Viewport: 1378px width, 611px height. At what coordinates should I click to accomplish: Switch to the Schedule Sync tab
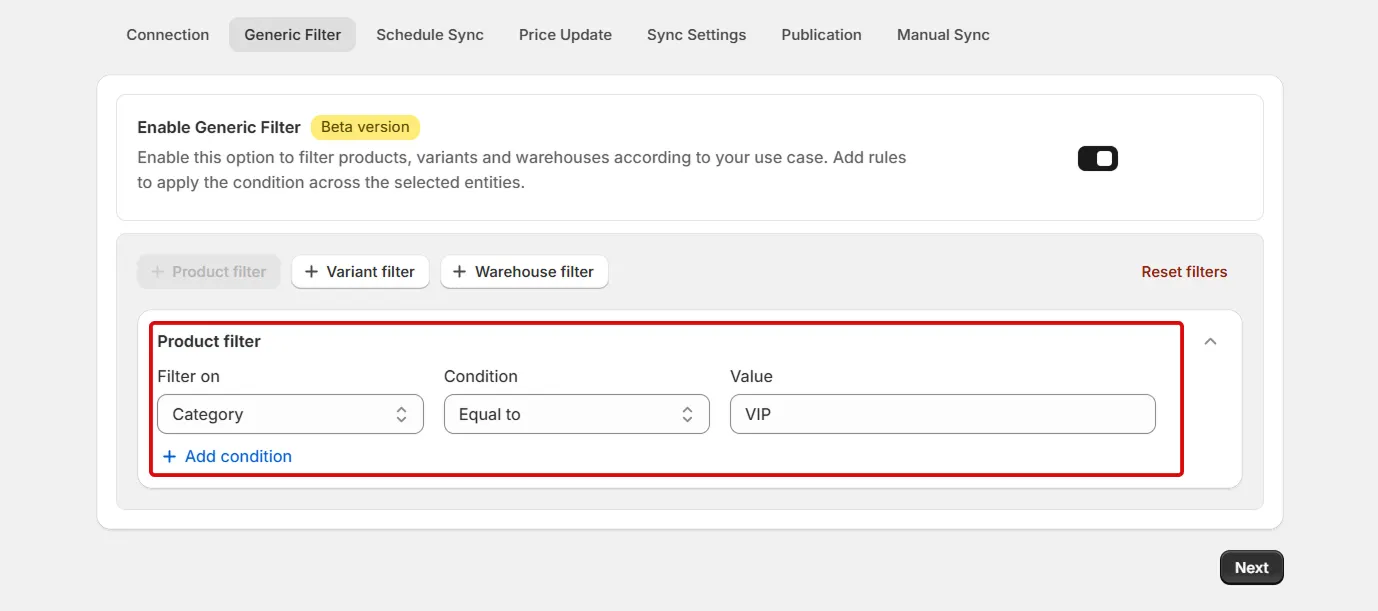click(430, 34)
